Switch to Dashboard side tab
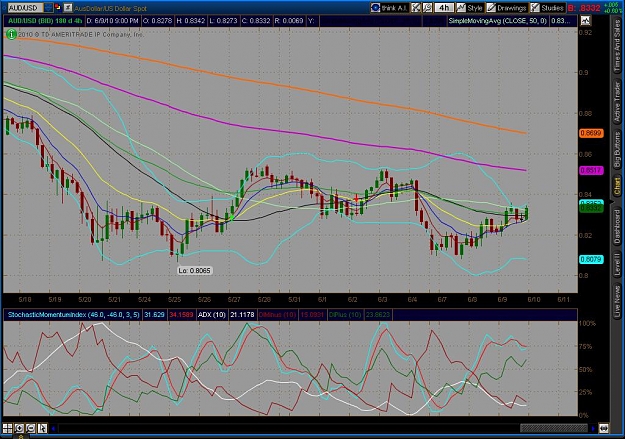This screenshot has width=625, height=439. (x=617, y=227)
